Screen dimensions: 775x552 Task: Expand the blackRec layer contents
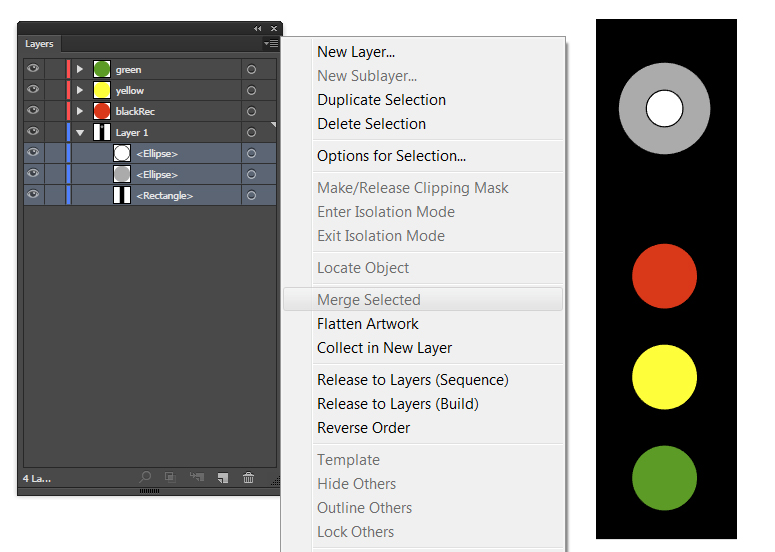click(x=80, y=111)
